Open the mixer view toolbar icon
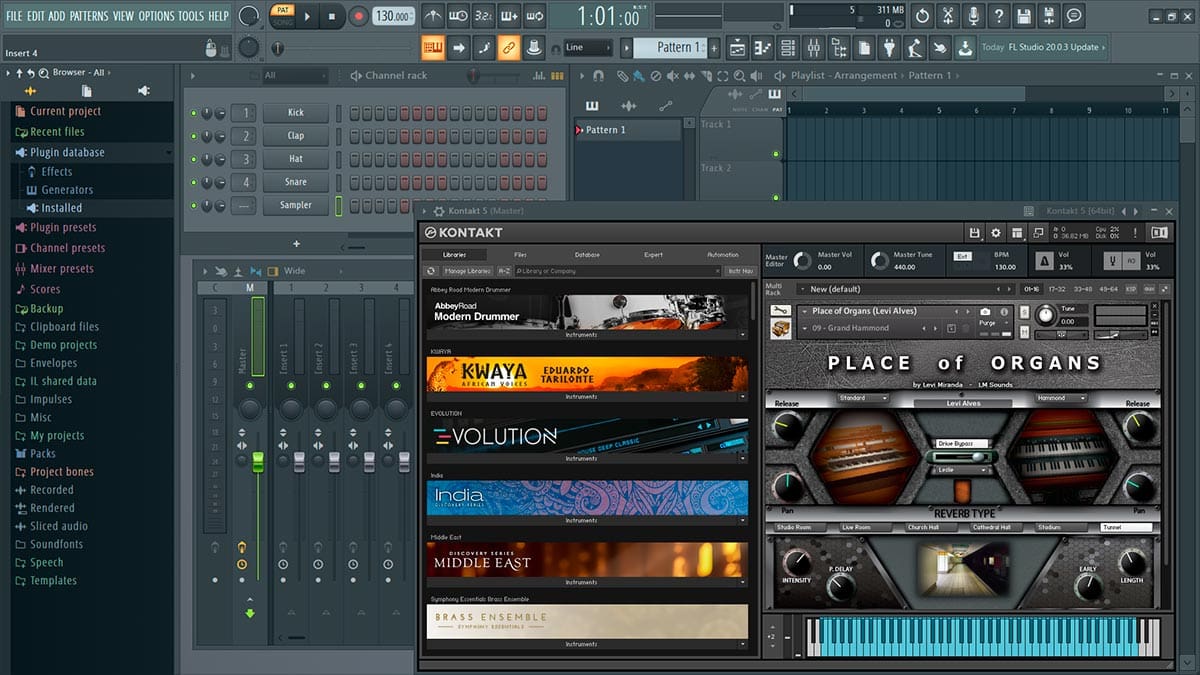1200x675 pixels. (x=813, y=47)
